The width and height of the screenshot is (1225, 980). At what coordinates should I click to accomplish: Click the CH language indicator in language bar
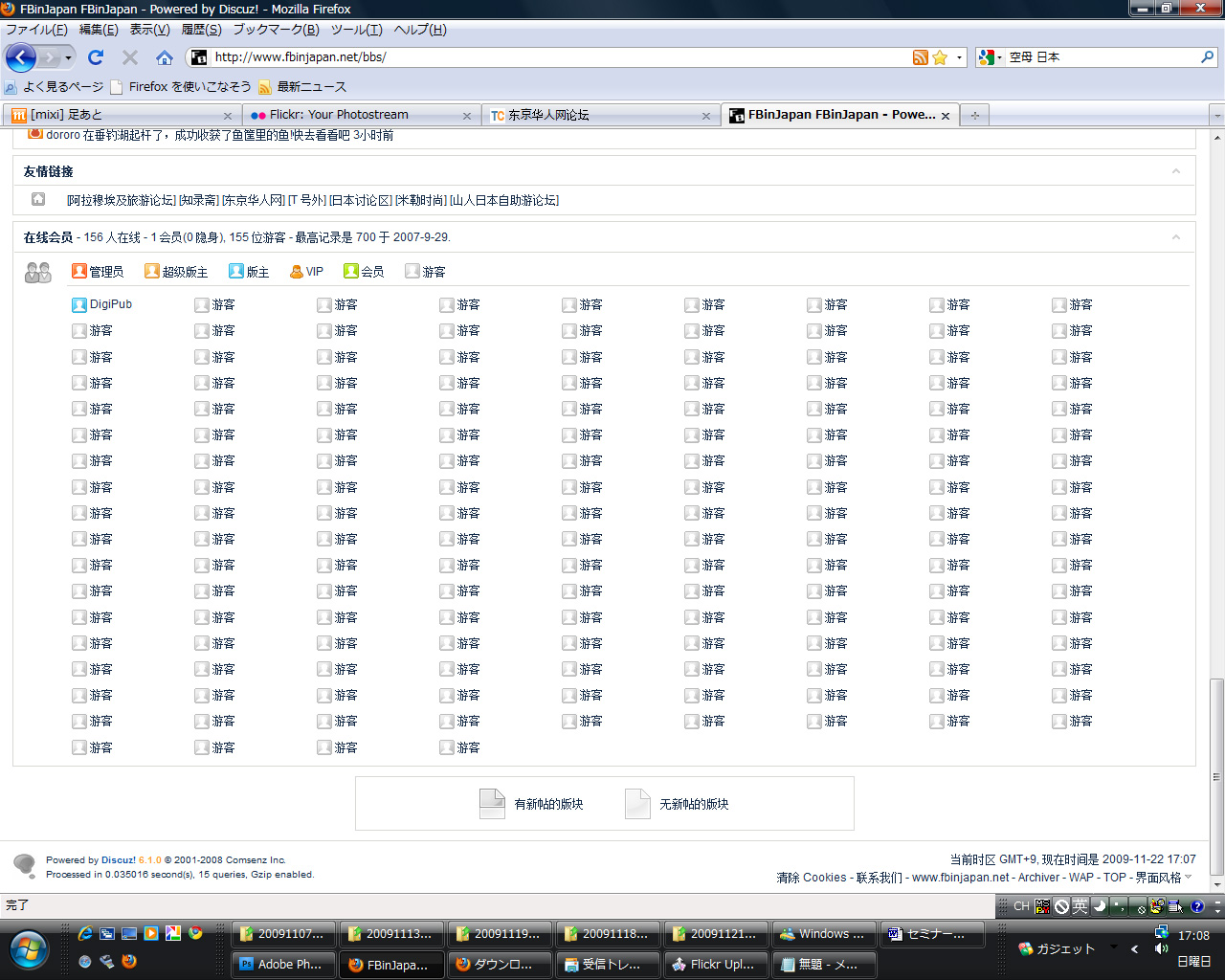[x=1021, y=906]
